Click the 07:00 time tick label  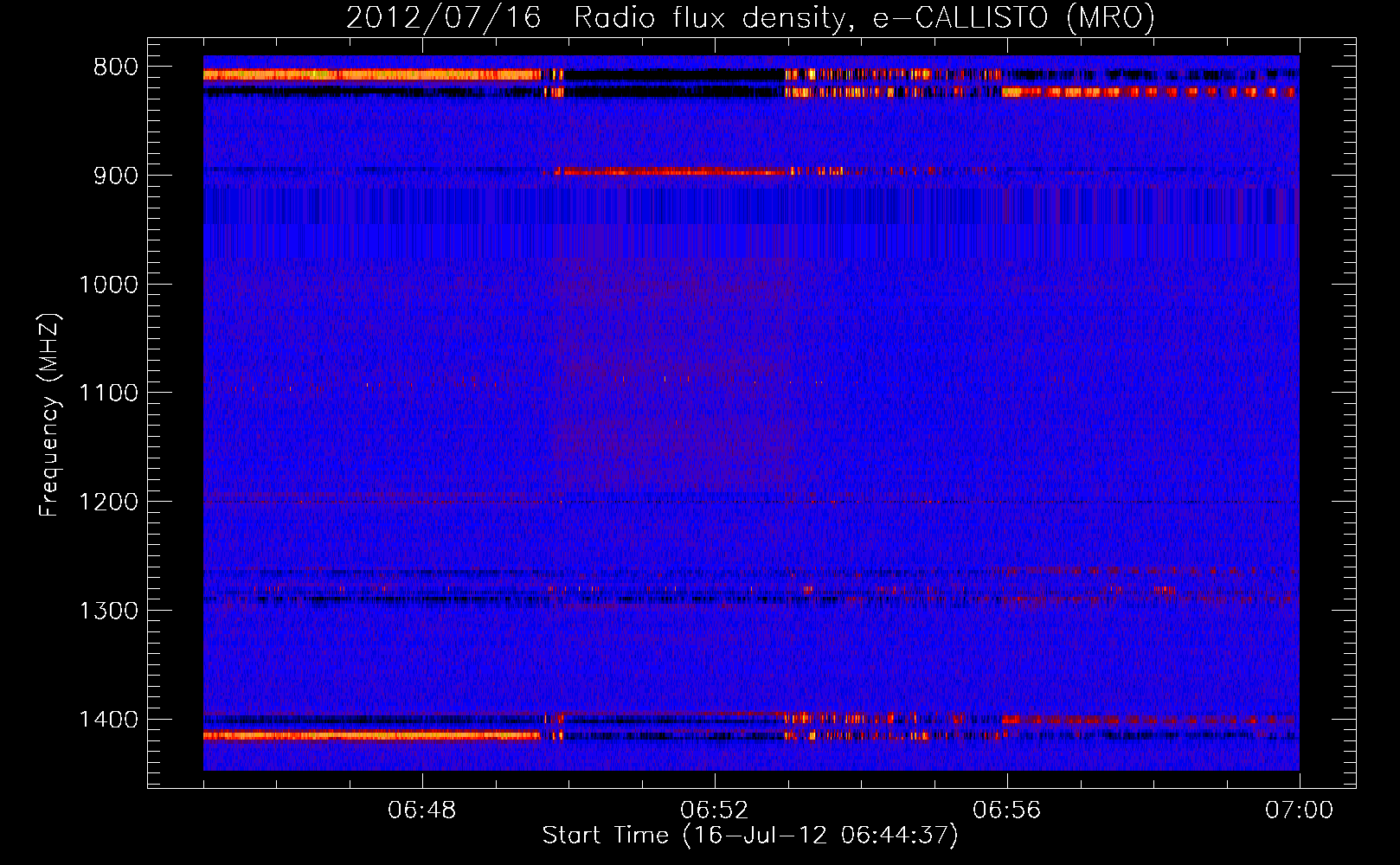(x=1300, y=811)
